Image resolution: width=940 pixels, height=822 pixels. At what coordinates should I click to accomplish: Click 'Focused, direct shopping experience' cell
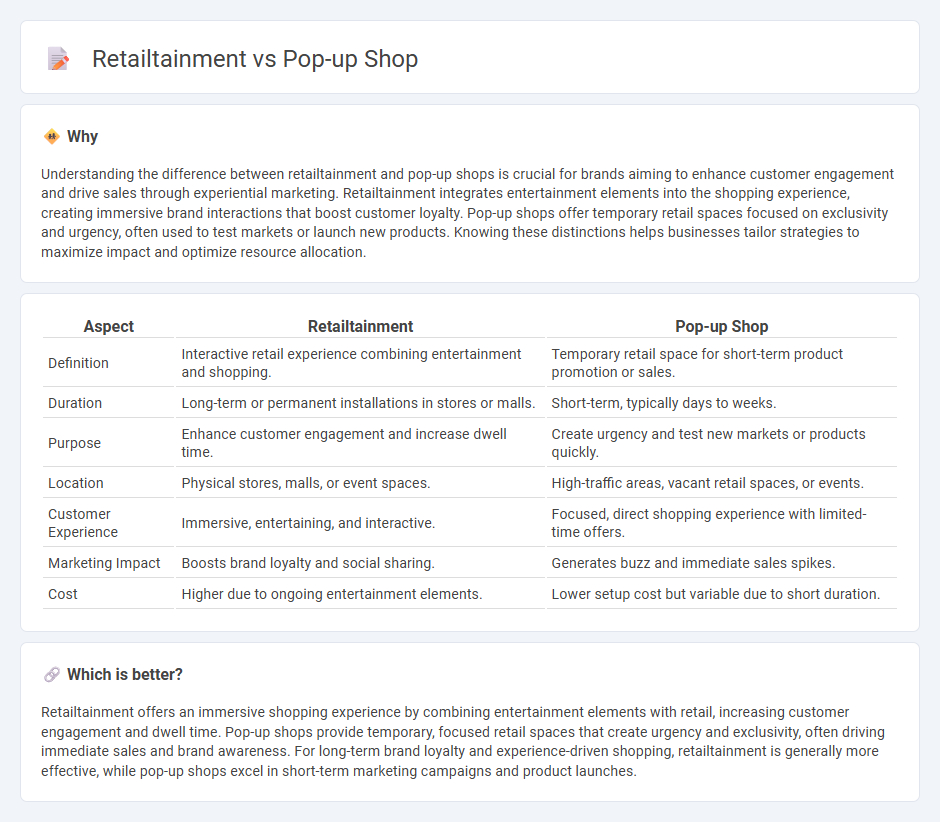[x=722, y=523]
